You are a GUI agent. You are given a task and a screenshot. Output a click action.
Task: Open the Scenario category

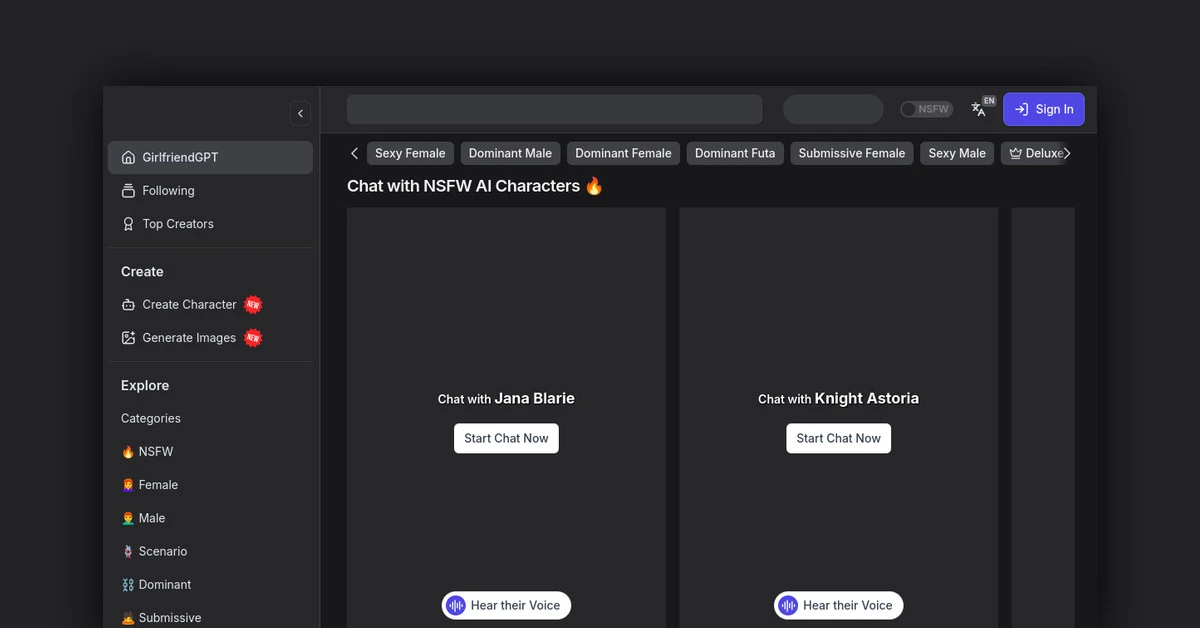[x=162, y=551]
